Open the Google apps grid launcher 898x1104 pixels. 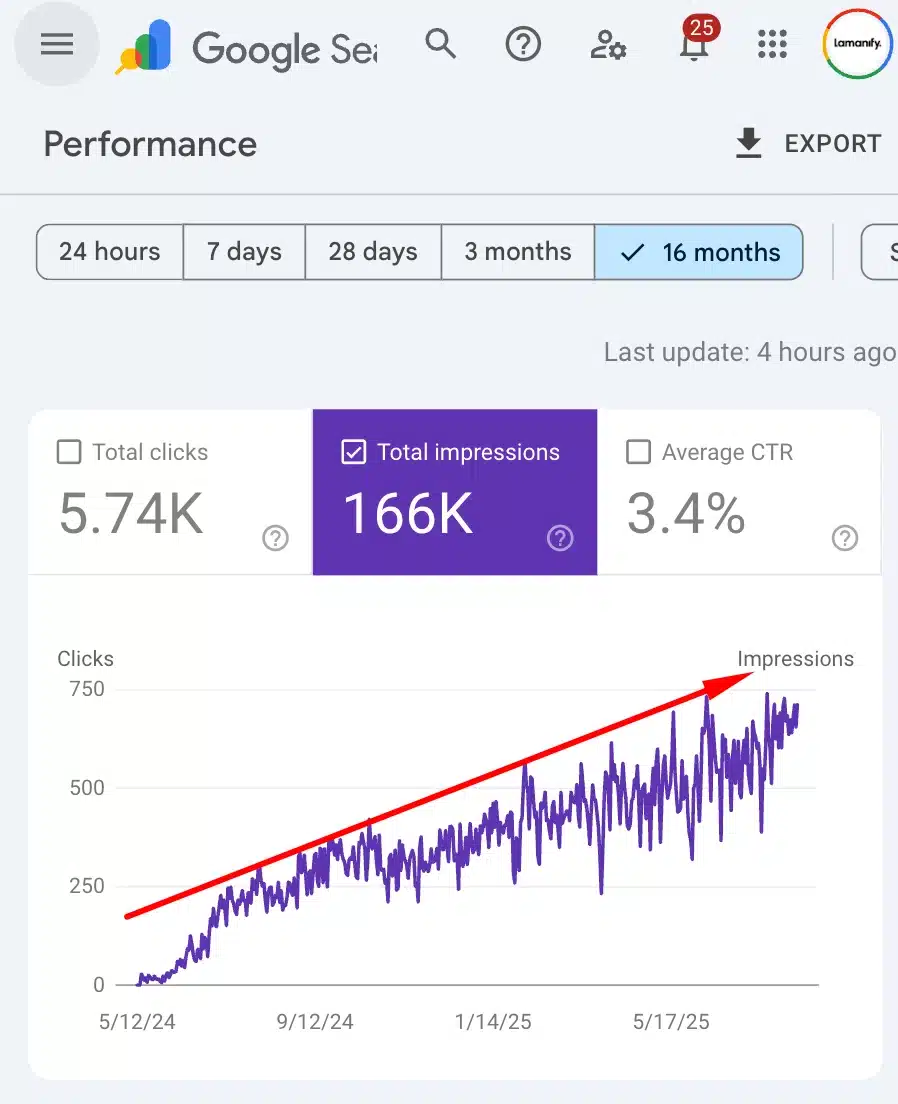click(x=772, y=44)
